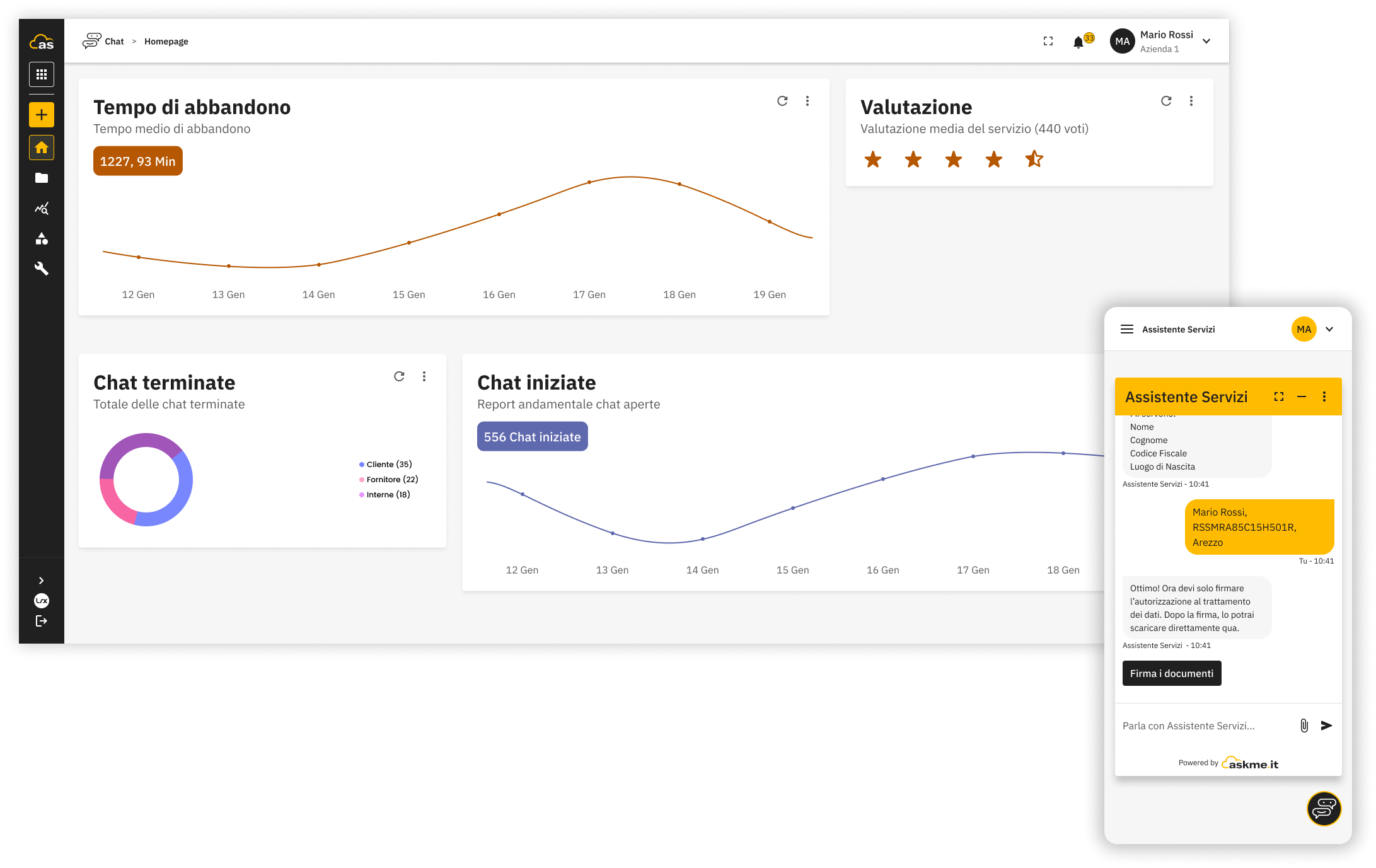Click the logout icon in sidebar
The width and height of the screenshot is (1376, 868).
(42, 621)
